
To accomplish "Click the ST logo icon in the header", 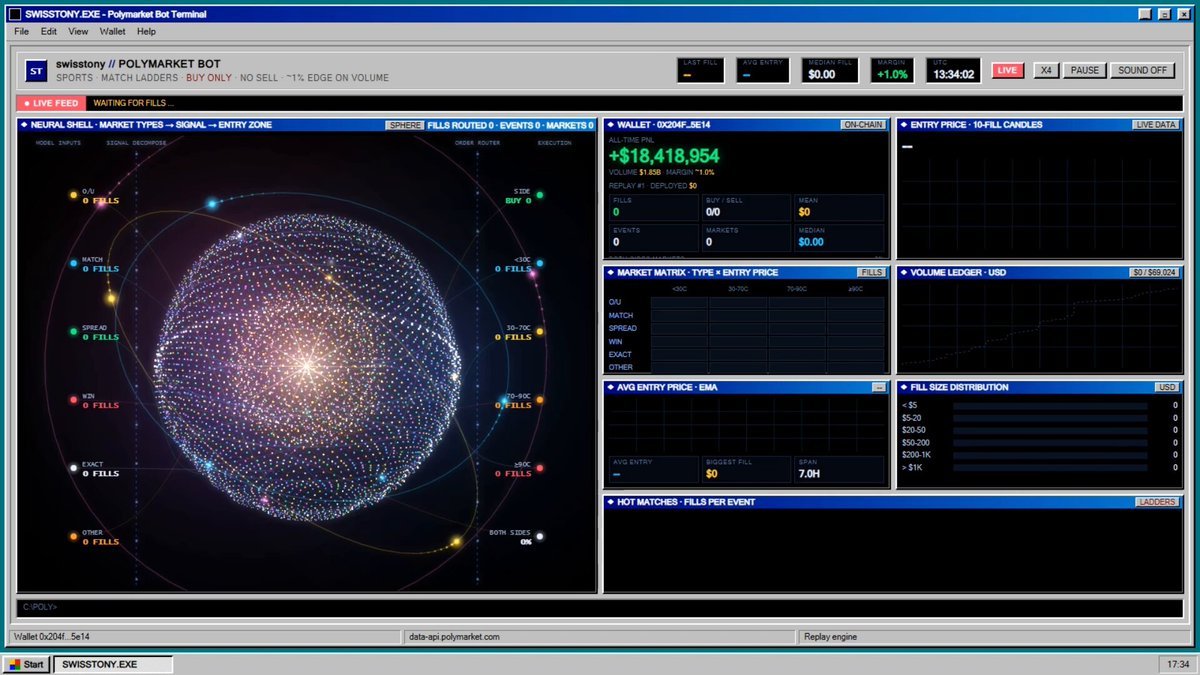I will click(x=36, y=71).
